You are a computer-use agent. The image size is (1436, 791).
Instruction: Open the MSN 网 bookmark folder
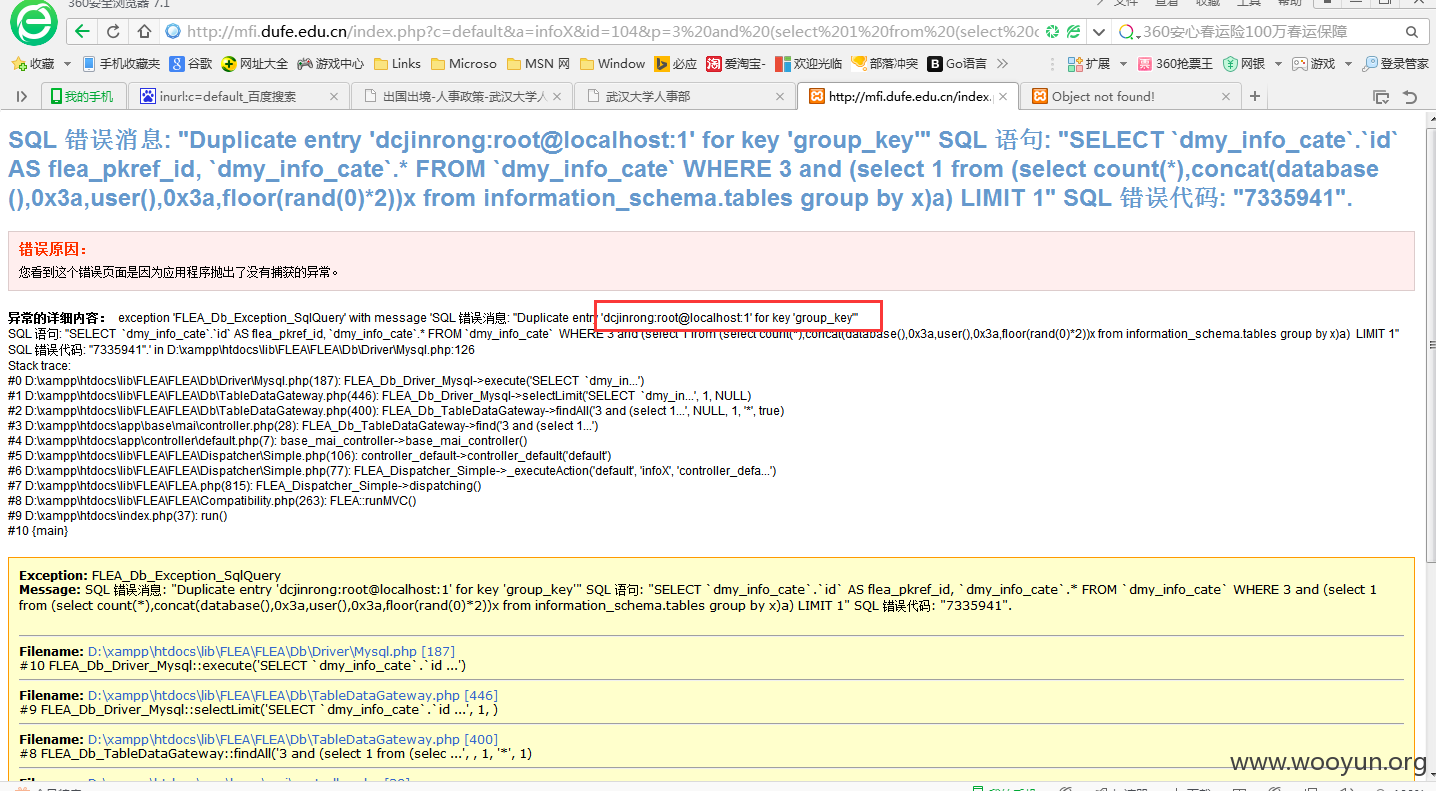pos(538,64)
